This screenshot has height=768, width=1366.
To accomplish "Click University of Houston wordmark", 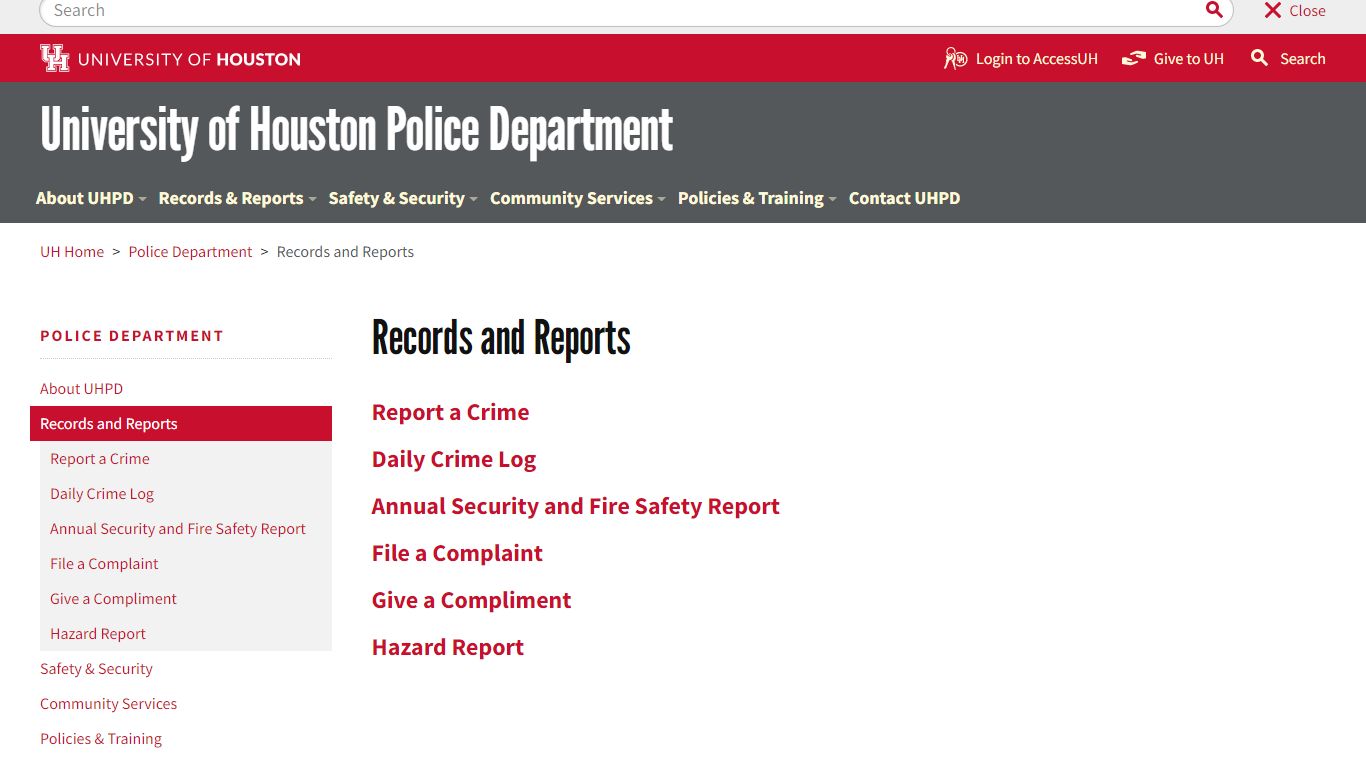I will [189, 59].
